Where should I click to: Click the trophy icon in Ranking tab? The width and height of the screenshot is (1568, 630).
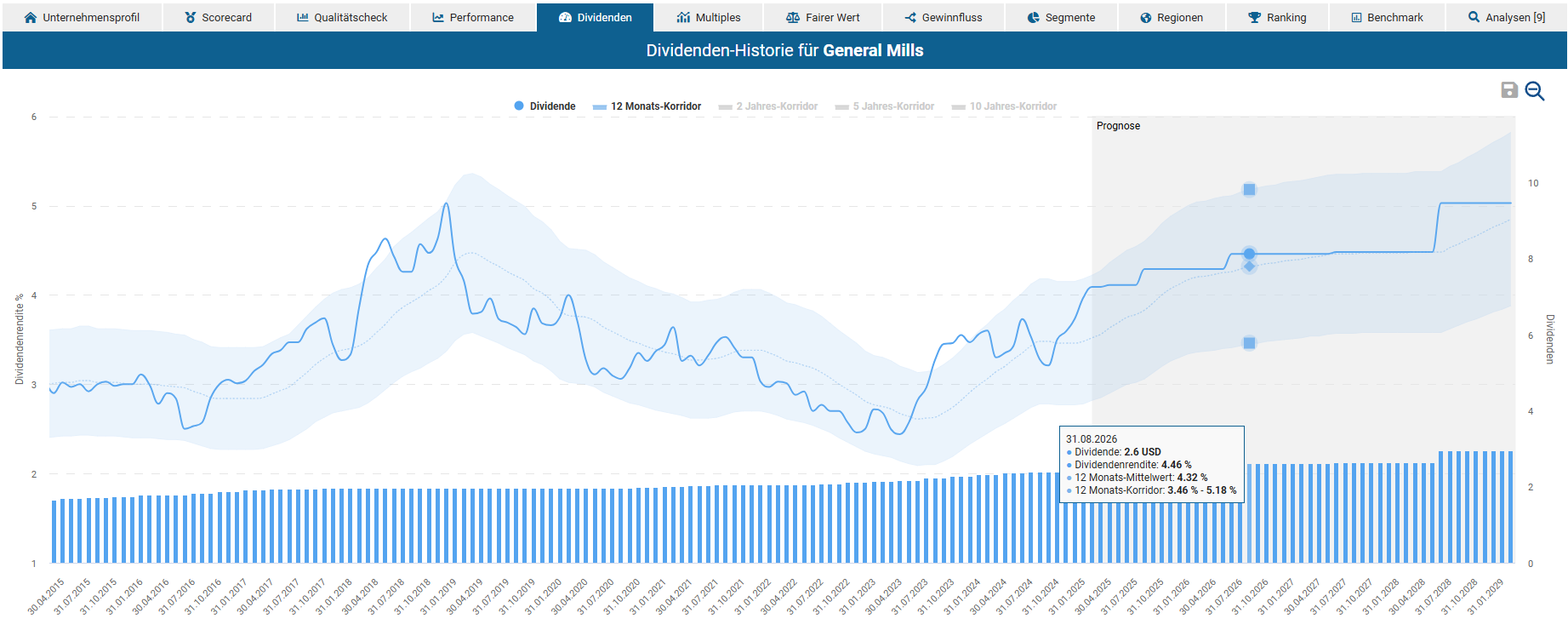tap(1254, 18)
